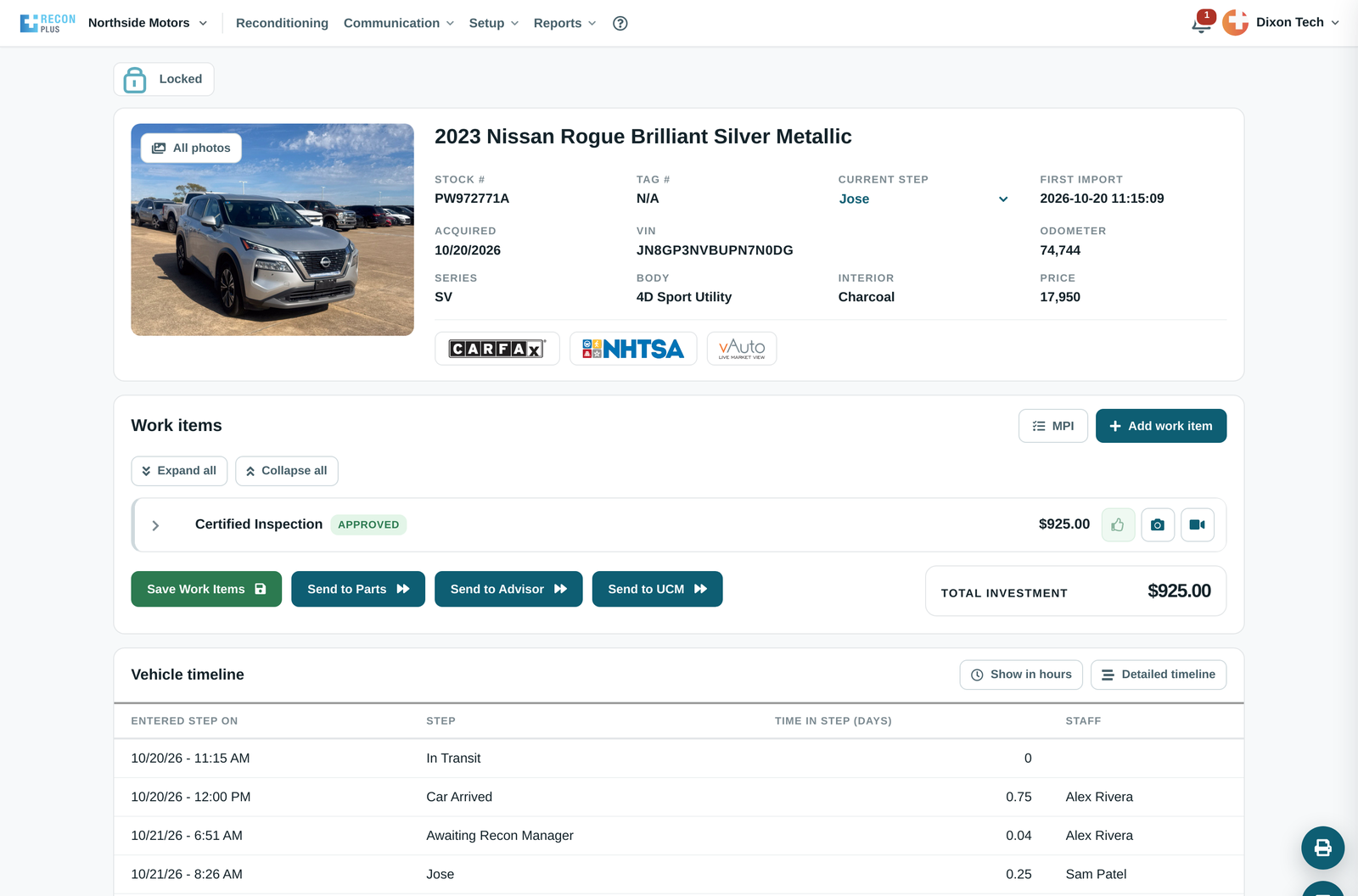
Task: View all photos of the vehicle
Action: click(191, 148)
